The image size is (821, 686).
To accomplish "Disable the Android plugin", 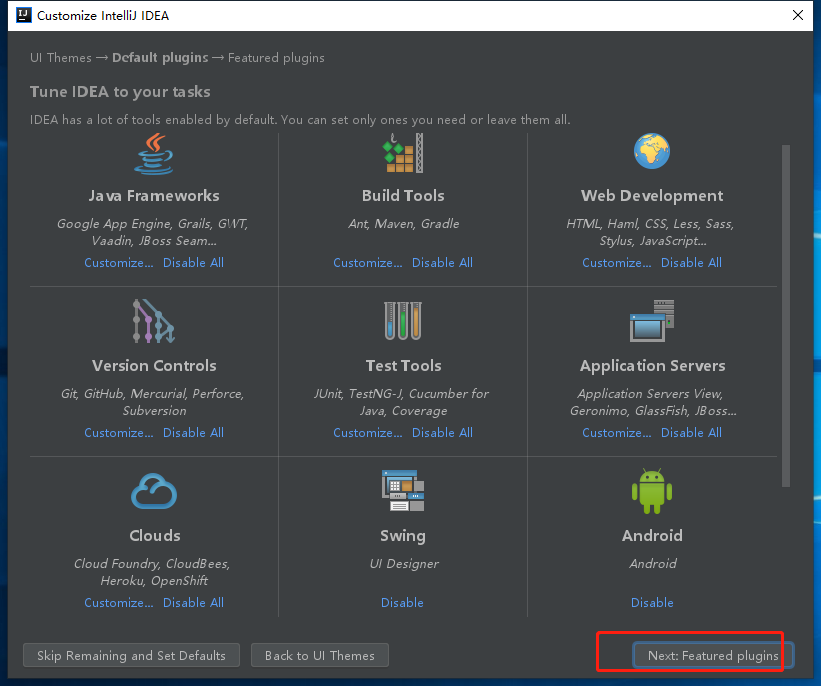I will click(651, 602).
